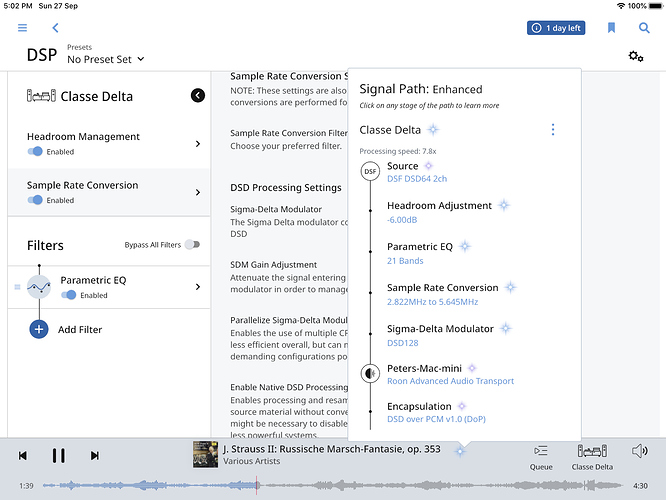This screenshot has width=666, height=500.
Task: Click the star beside Parametric EQ in signal path
Action: click(x=465, y=246)
